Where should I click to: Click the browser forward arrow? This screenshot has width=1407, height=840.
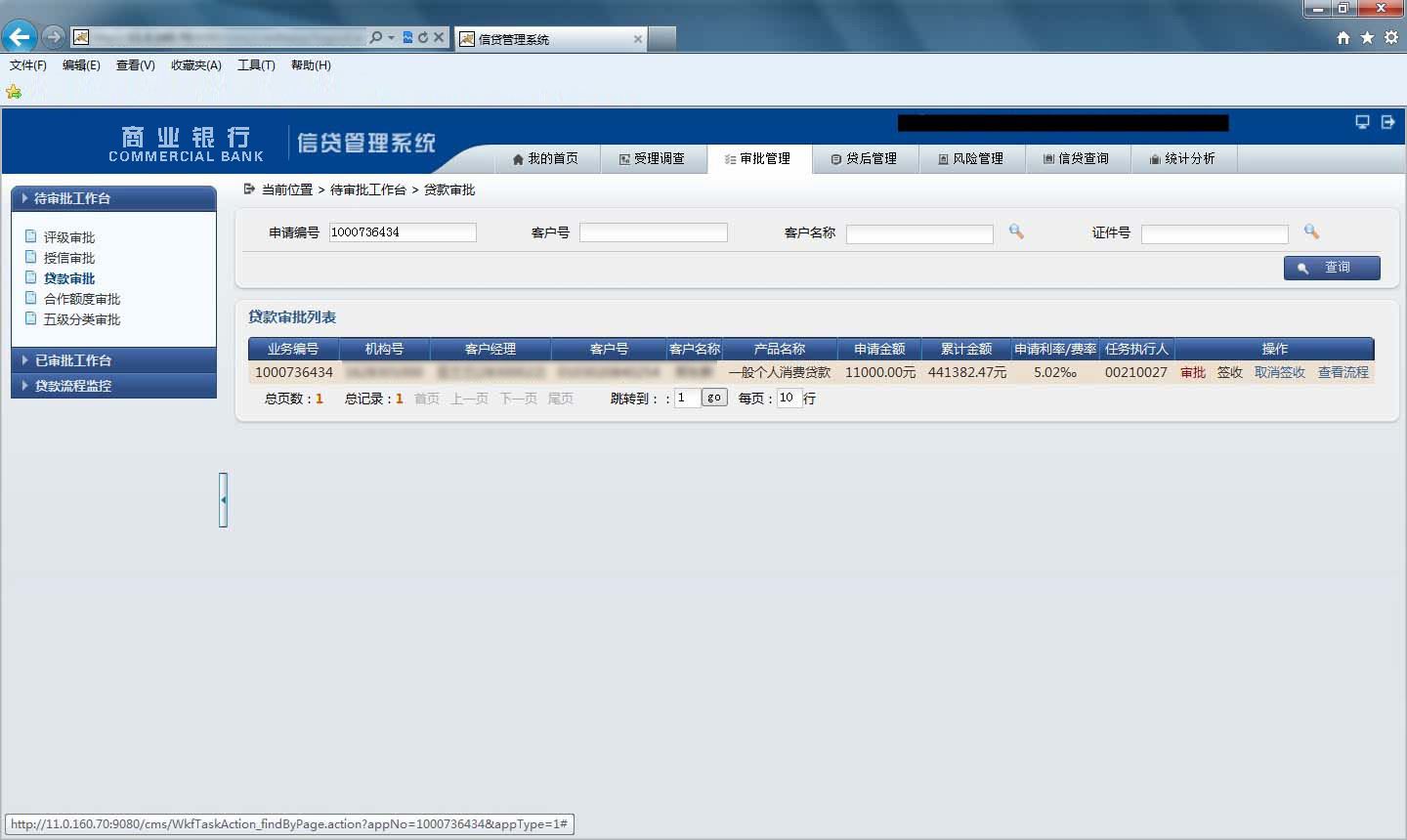[54, 37]
